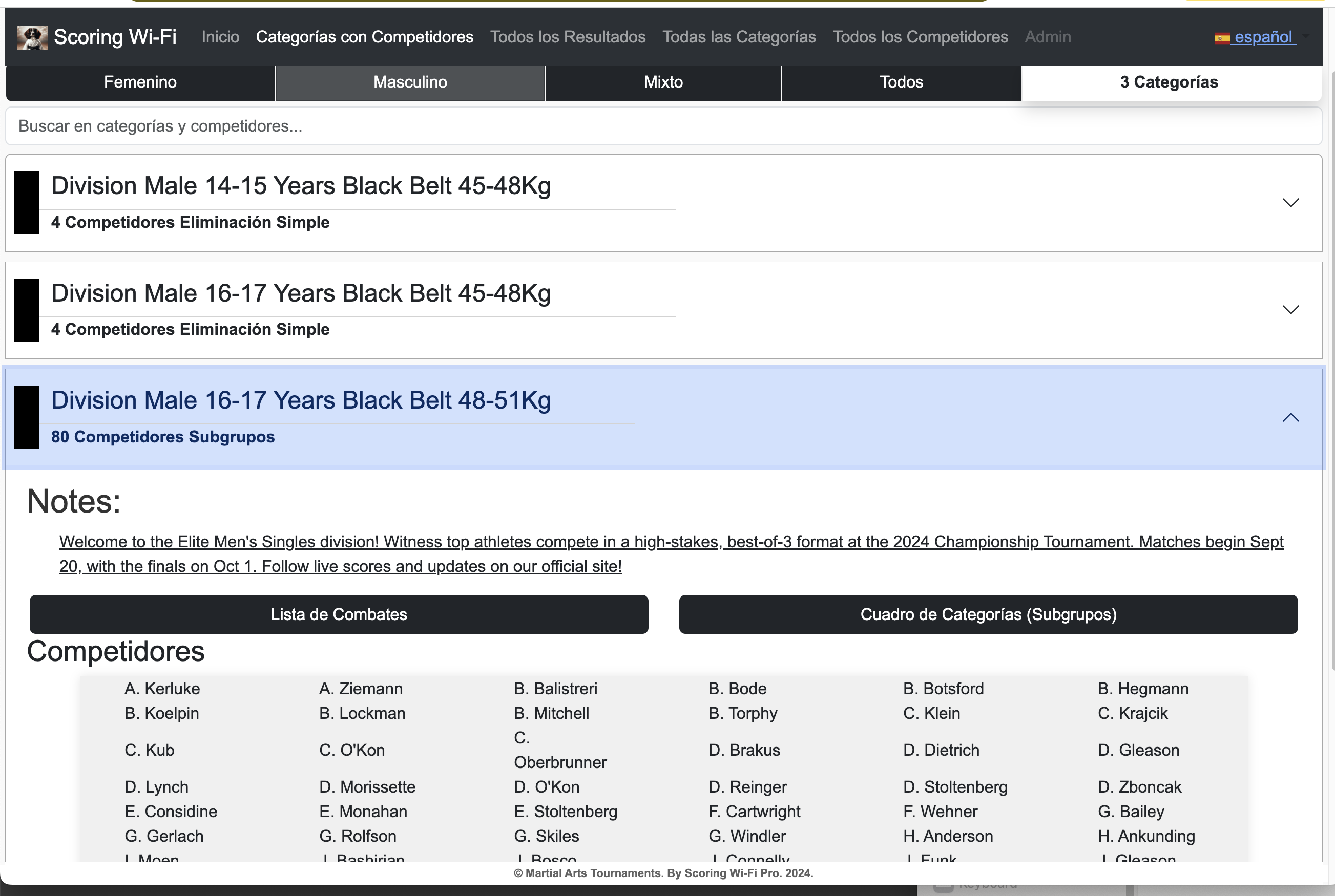Switch to the Mixto filter tab
The width and height of the screenshot is (1335, 896).
point(663,82)
